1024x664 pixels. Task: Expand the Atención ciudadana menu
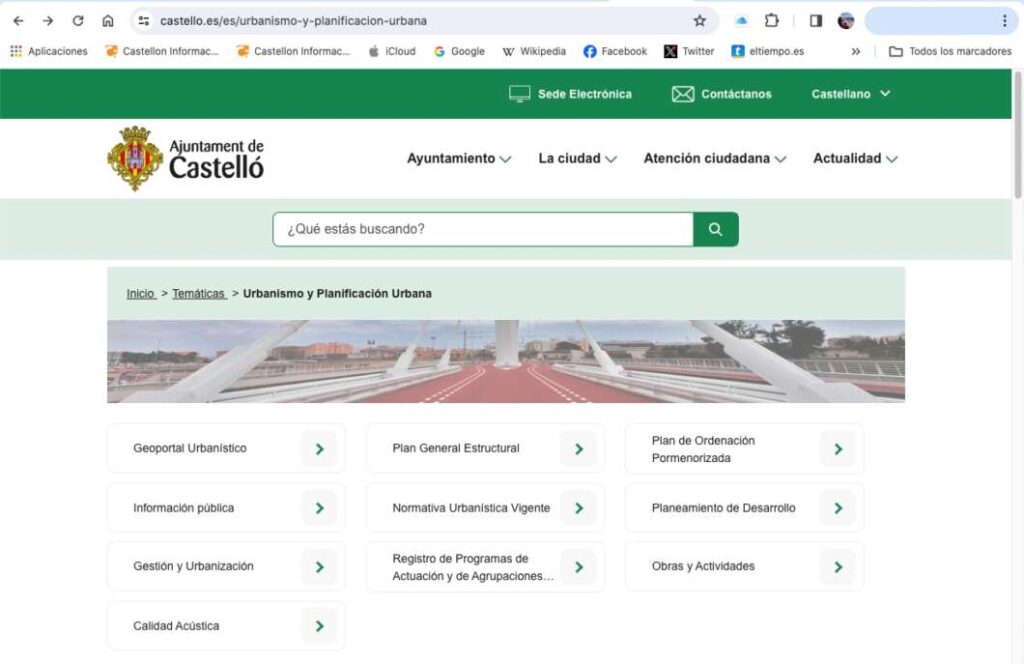pos(714,158)
